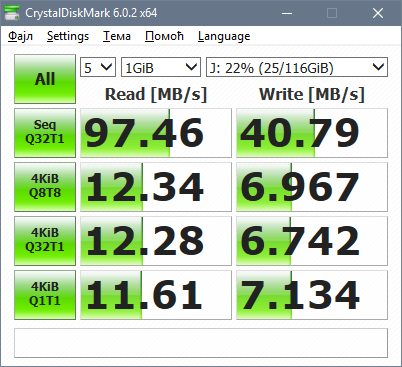Open the Помоћ menu
Viewport: 402px width, 367px height.
pyautogui.click(x=164, y=36)
